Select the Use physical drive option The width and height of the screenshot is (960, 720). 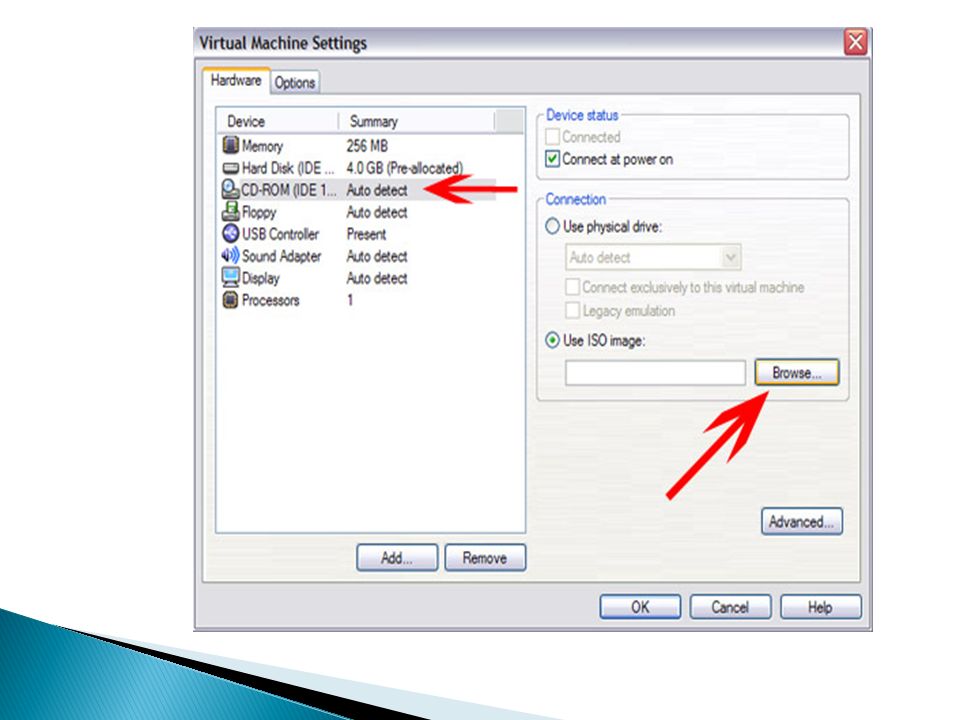(552, 227)
